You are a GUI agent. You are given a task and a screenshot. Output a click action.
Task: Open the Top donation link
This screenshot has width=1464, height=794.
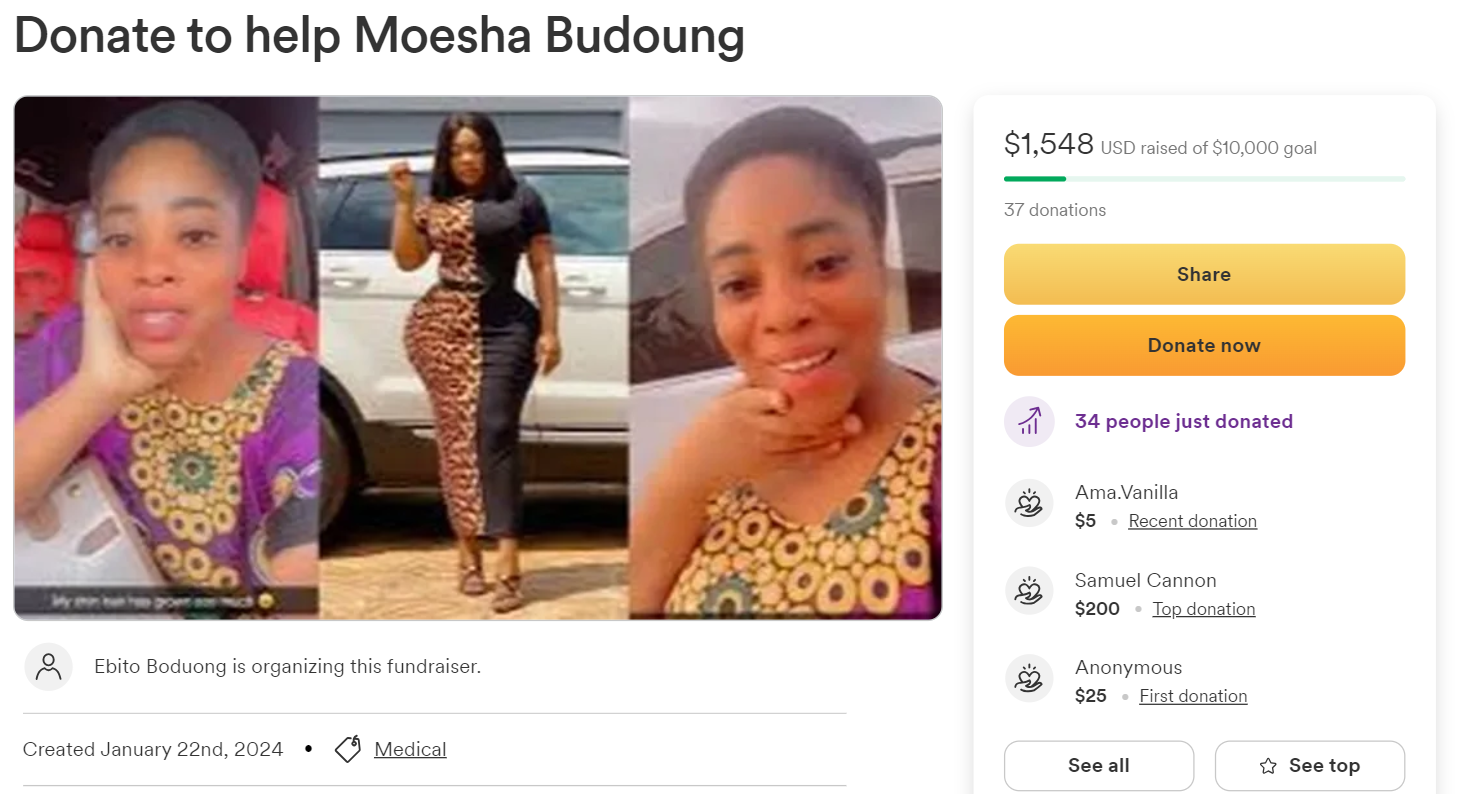click(x=1203, y=608)
